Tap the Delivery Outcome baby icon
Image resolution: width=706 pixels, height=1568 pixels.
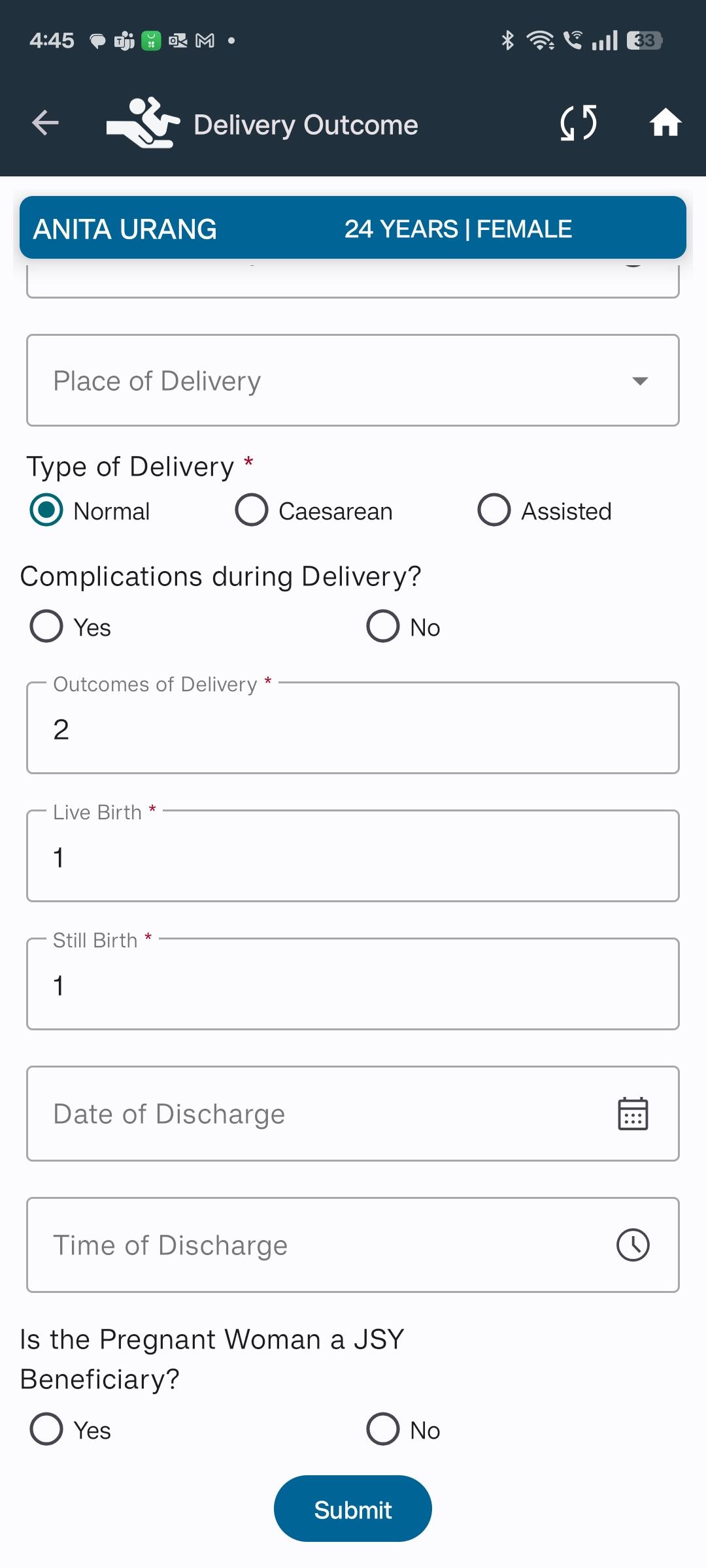point(143,123)
